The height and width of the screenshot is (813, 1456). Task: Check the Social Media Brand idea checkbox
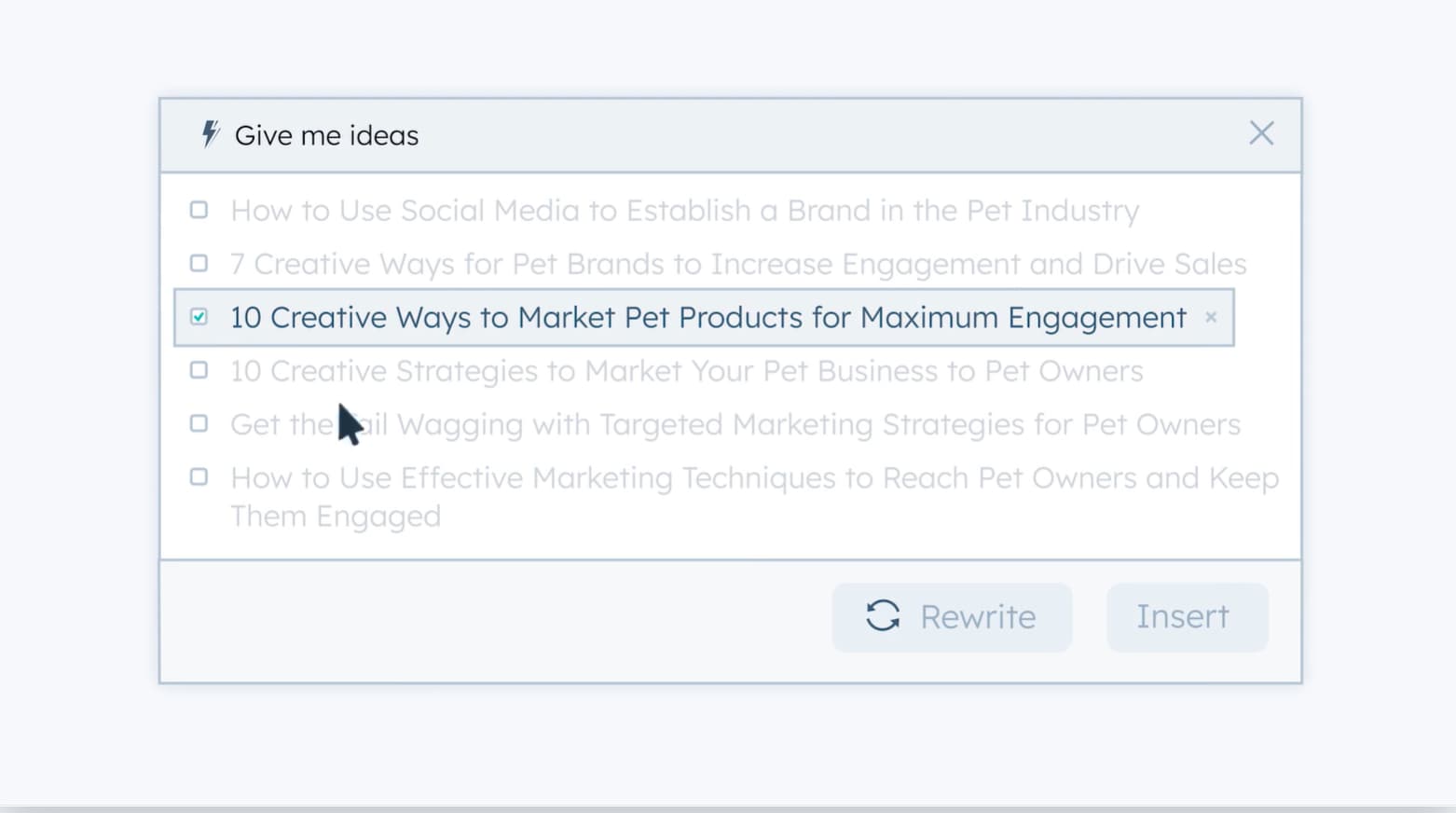click(x=199, y=210)
